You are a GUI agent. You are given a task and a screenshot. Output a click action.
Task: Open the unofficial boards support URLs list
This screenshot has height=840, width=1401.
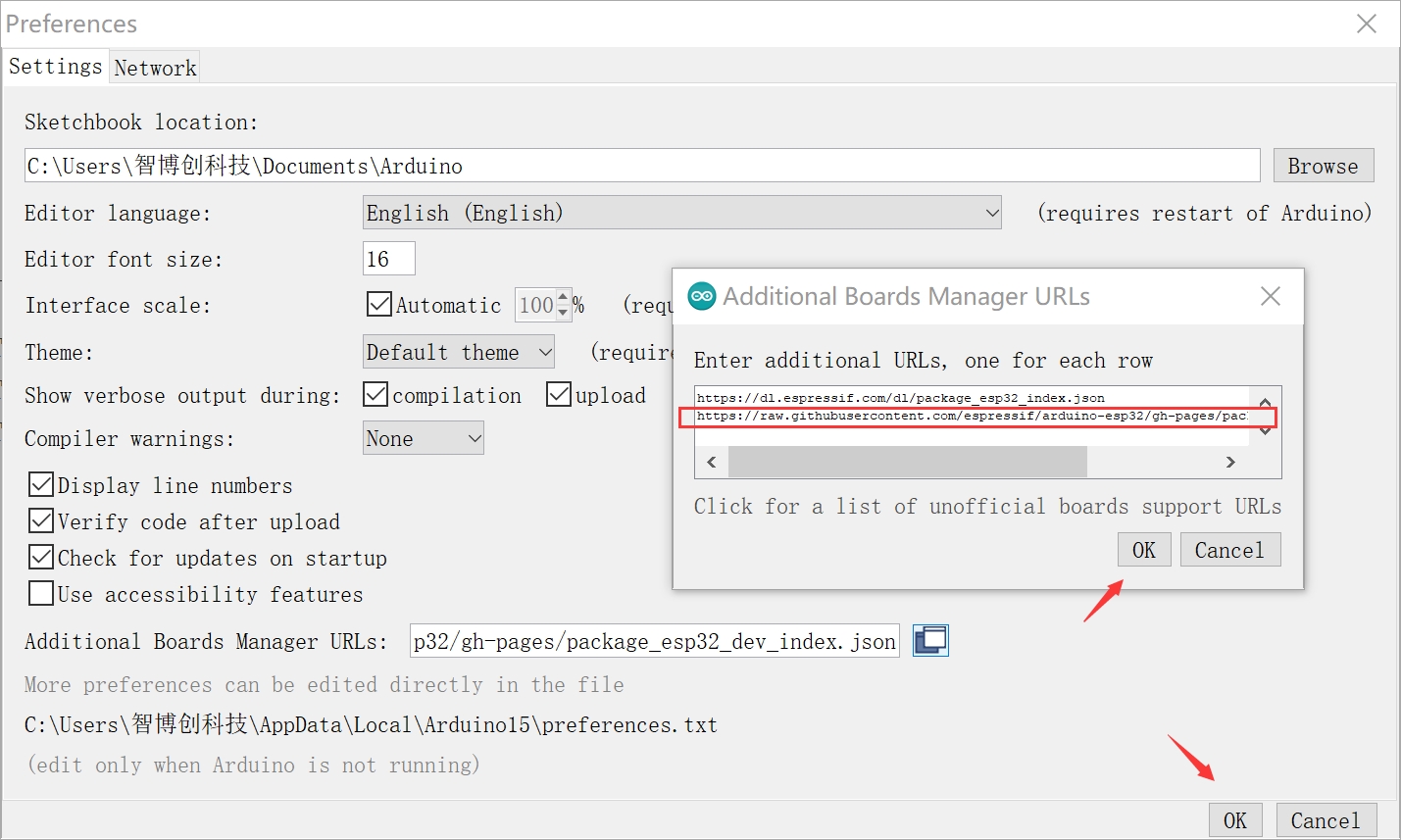(x=987, y=506)
